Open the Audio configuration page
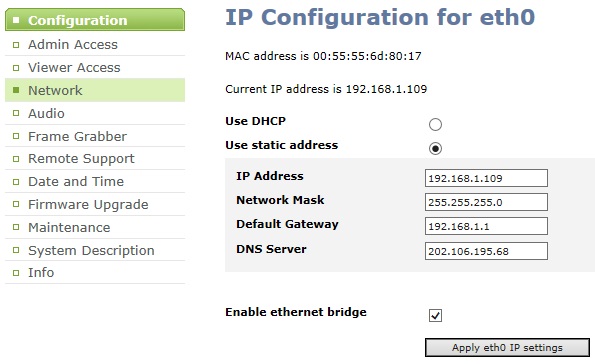 [95, 113]
